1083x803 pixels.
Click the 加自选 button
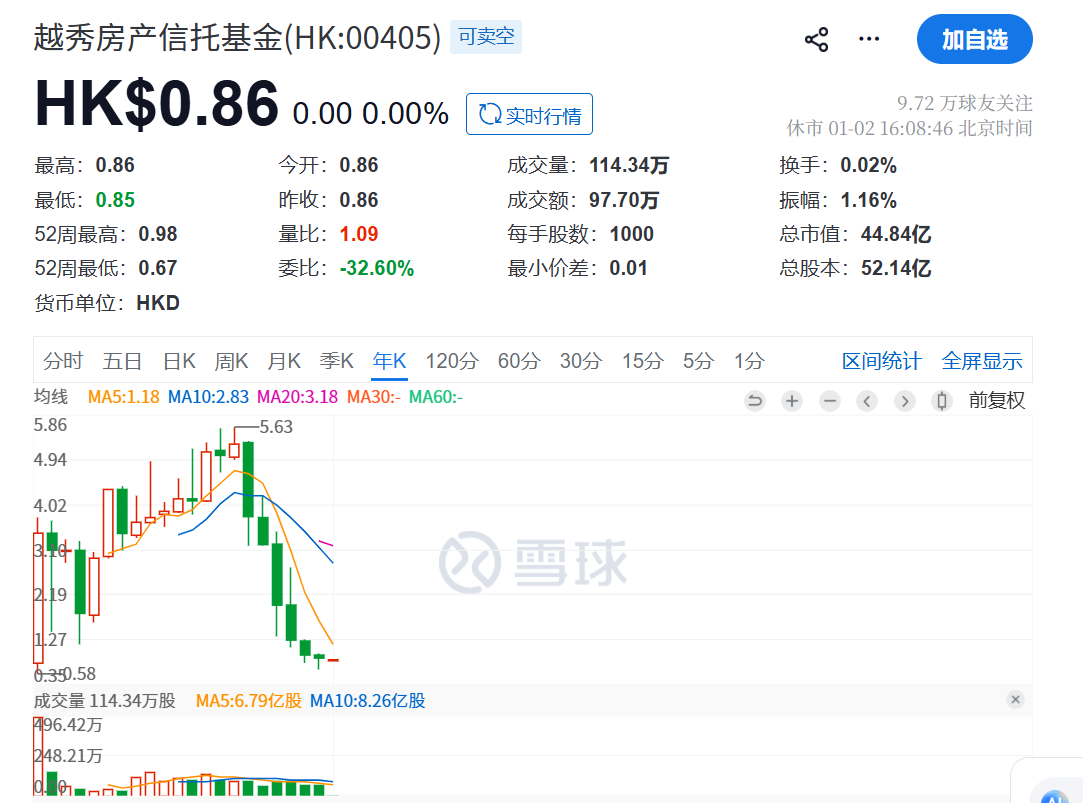point(974,40)
